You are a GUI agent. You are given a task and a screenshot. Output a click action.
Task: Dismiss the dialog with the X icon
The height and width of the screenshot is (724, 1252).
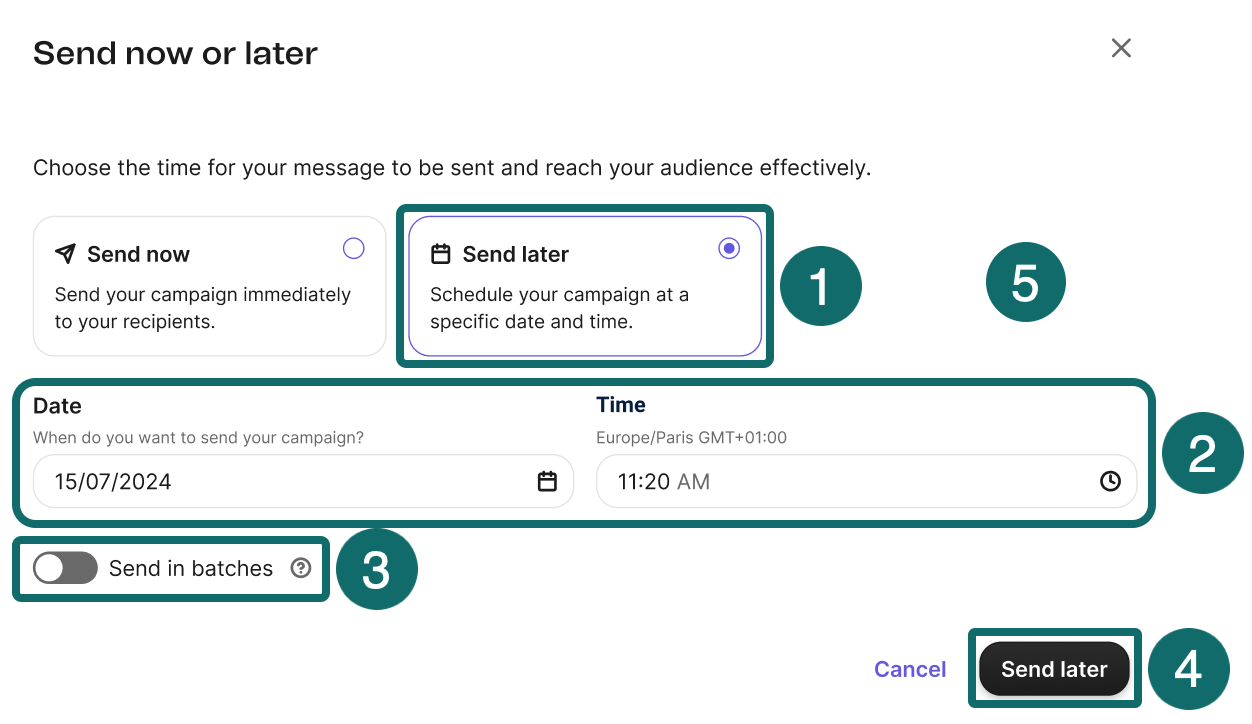[1120, 48]
